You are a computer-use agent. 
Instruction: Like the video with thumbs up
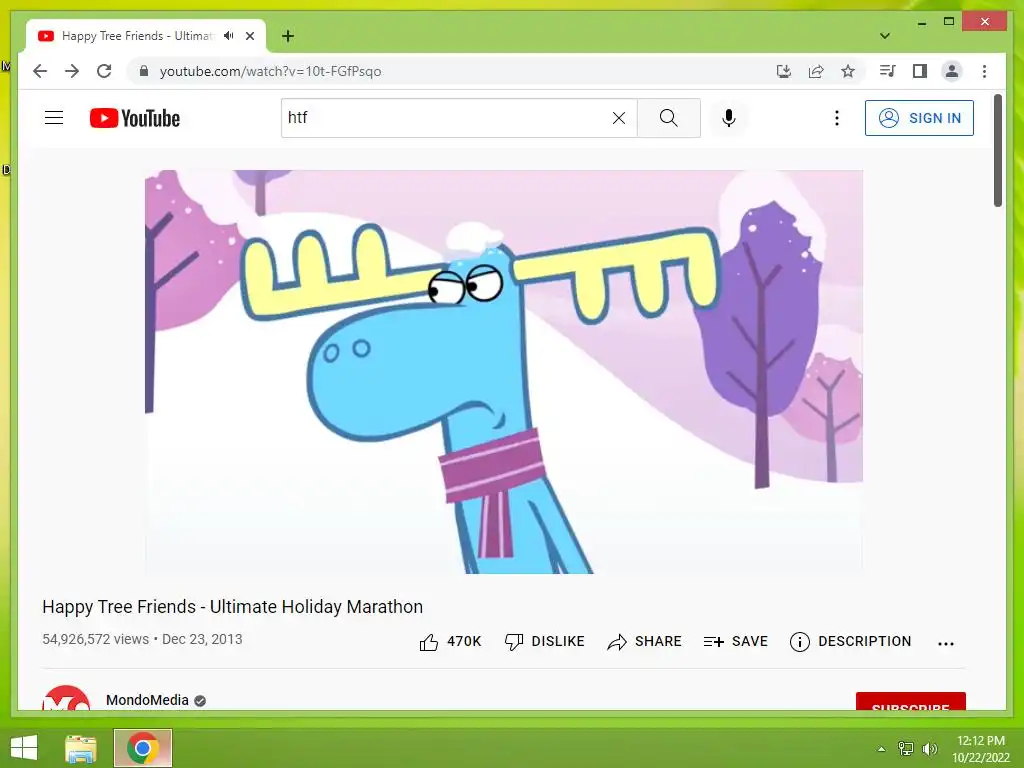click(450, 642)
